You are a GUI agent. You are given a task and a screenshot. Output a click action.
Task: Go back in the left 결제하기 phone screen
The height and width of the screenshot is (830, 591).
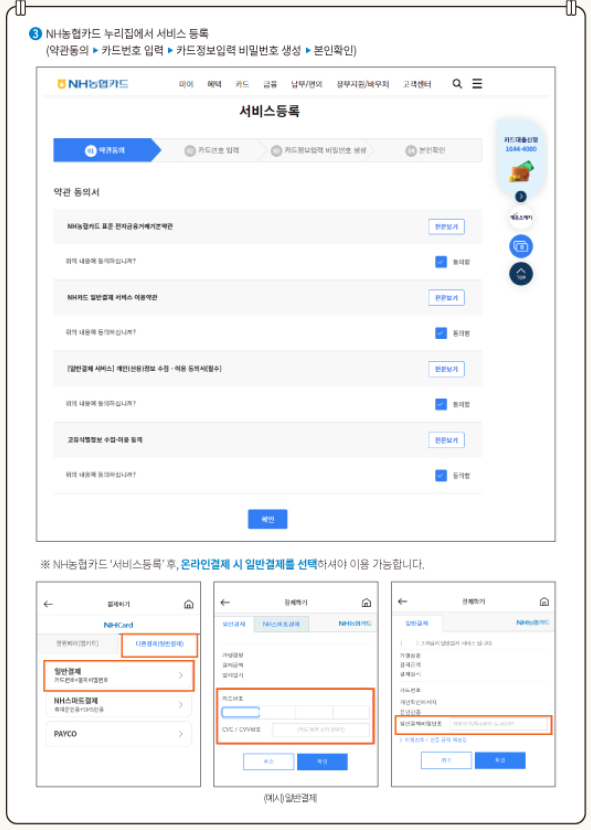coord(48,604)
